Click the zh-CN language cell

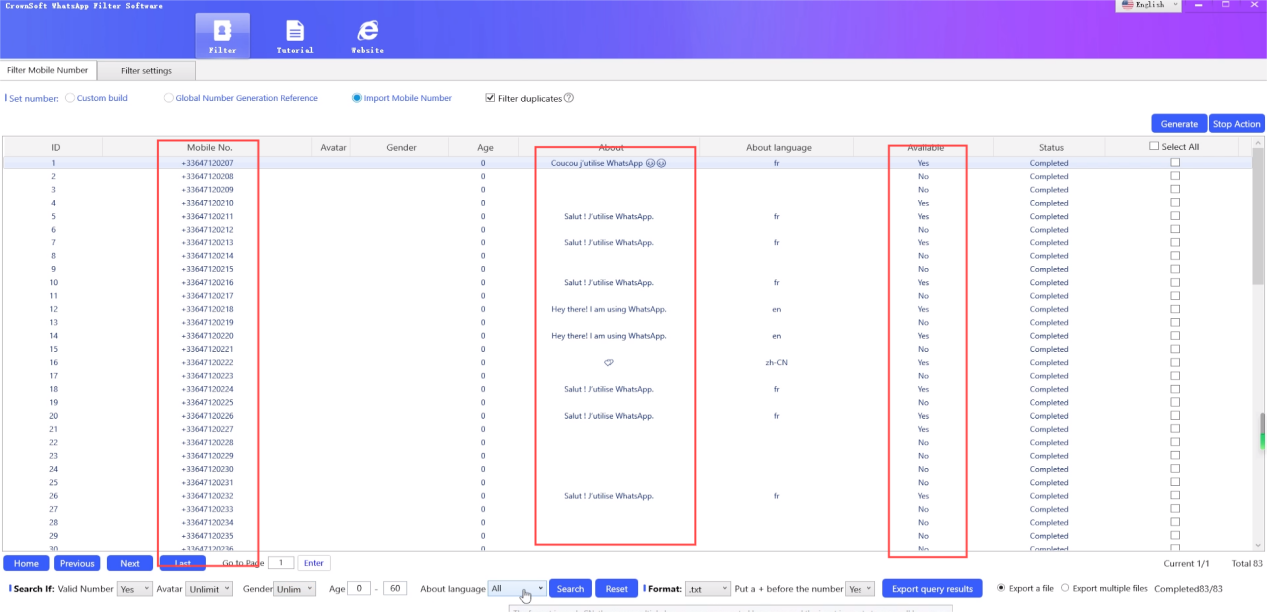tap(776, 362)
